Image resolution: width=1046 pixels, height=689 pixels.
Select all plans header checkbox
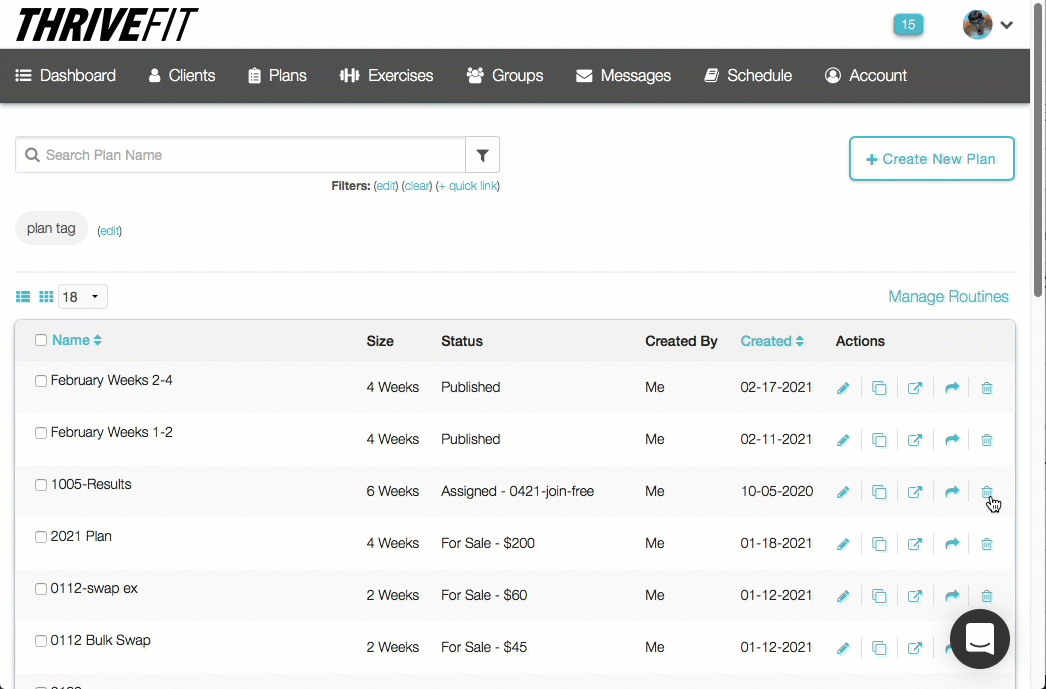[x=41, y=340]
